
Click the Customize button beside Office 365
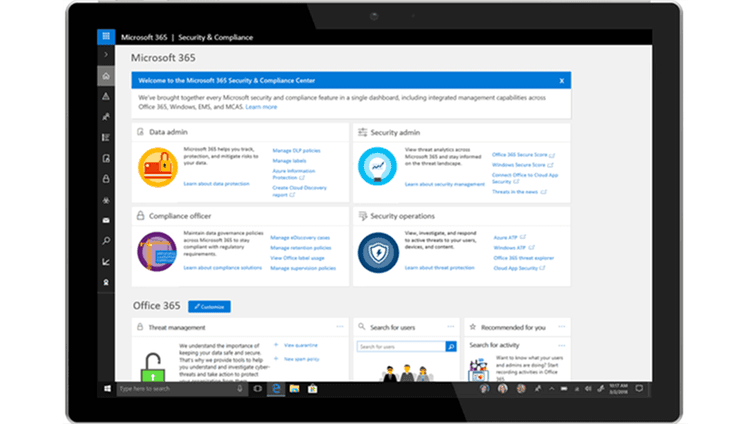[x=210, y=307]
